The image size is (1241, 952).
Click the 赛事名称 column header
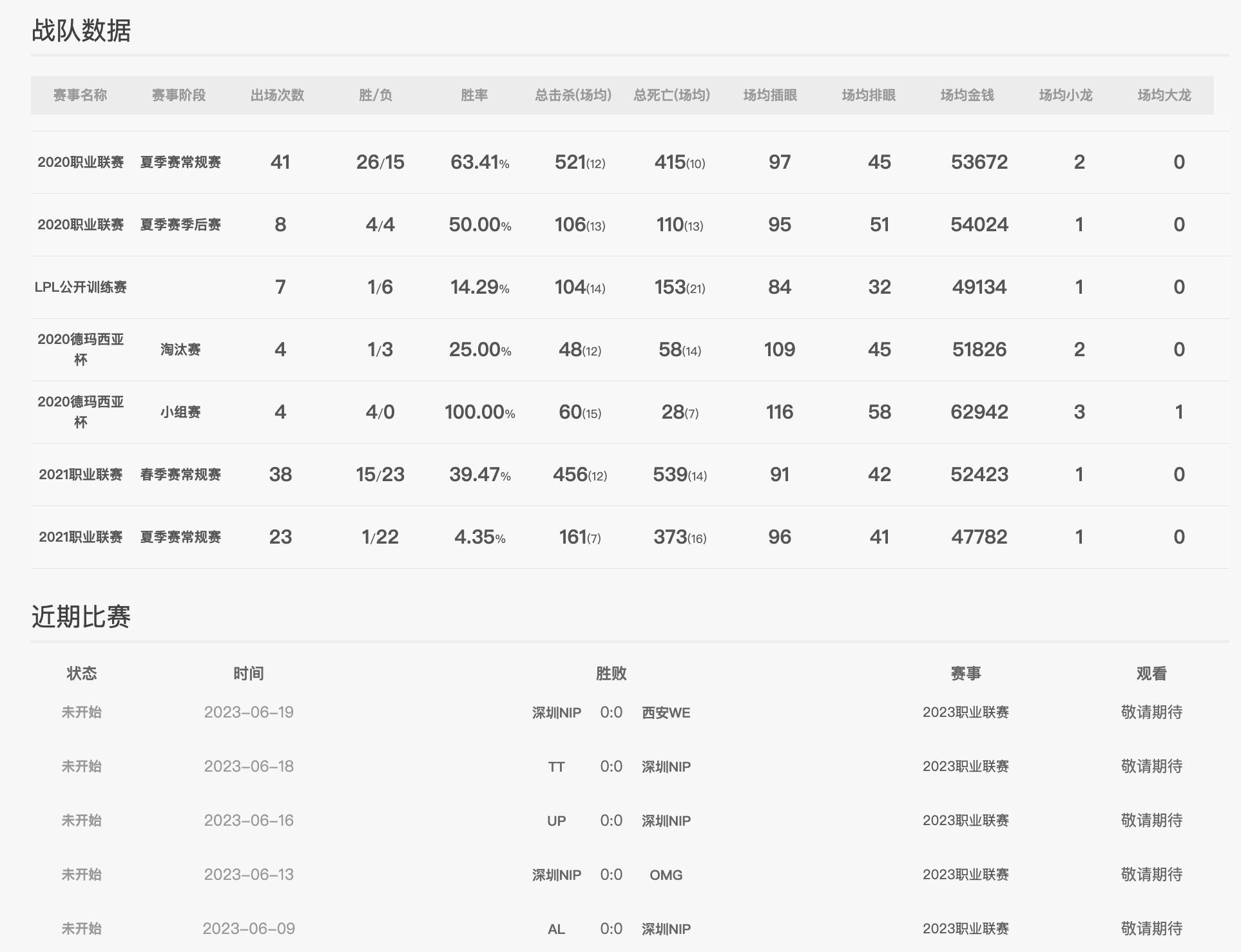[80, 95]
